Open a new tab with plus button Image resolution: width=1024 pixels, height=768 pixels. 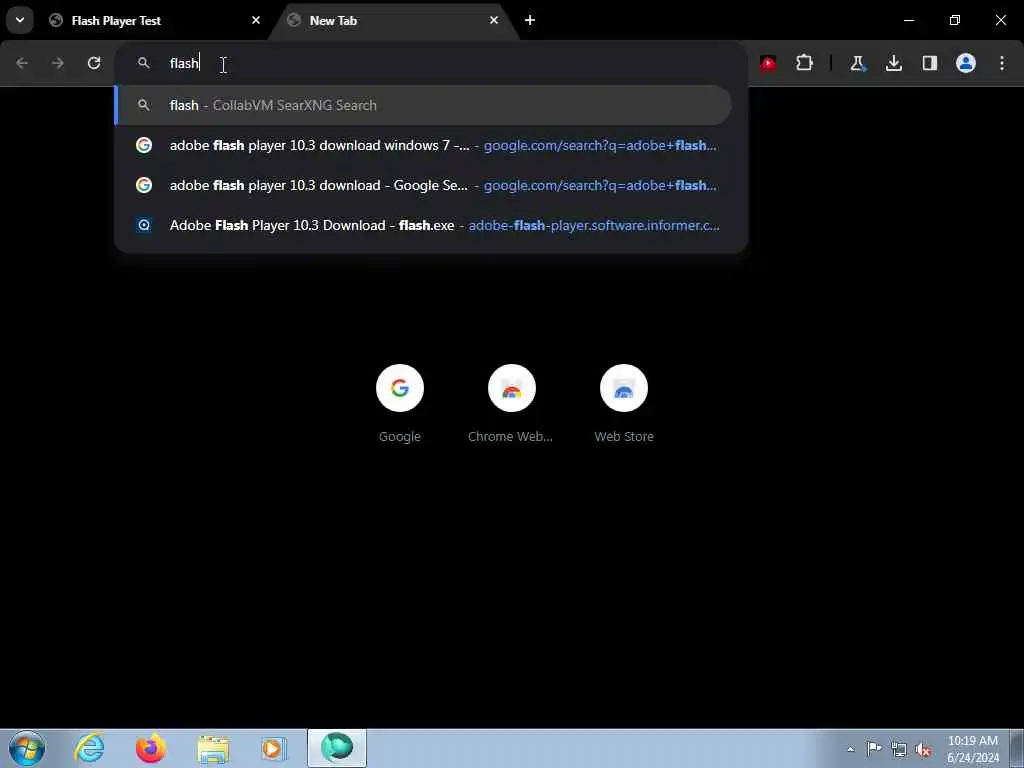tap(530, 20)
